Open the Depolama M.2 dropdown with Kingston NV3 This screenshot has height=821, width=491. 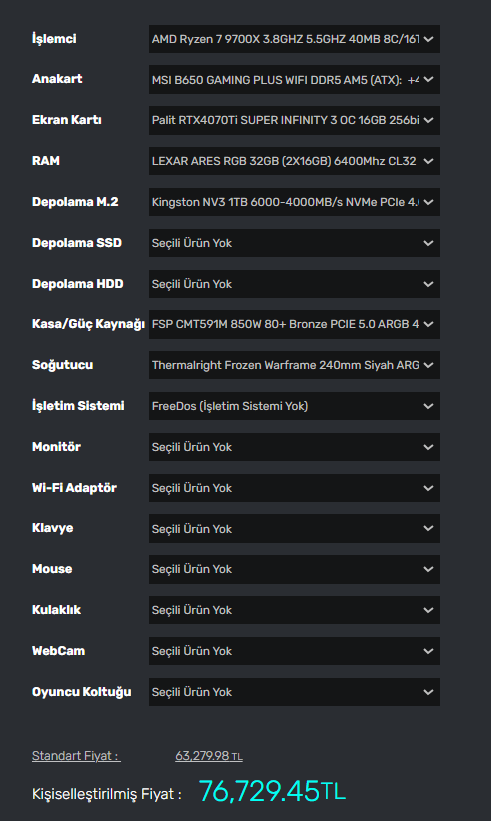pyautogui.click(x=294, y=202)
